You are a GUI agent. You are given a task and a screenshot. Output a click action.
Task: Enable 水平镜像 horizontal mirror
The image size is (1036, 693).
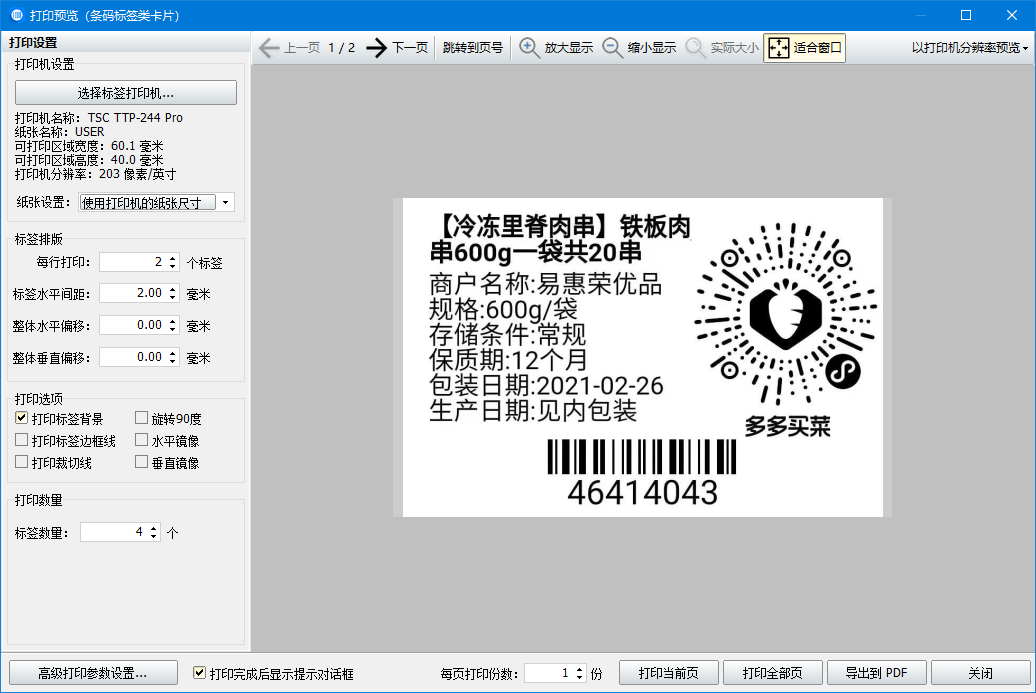141,440
